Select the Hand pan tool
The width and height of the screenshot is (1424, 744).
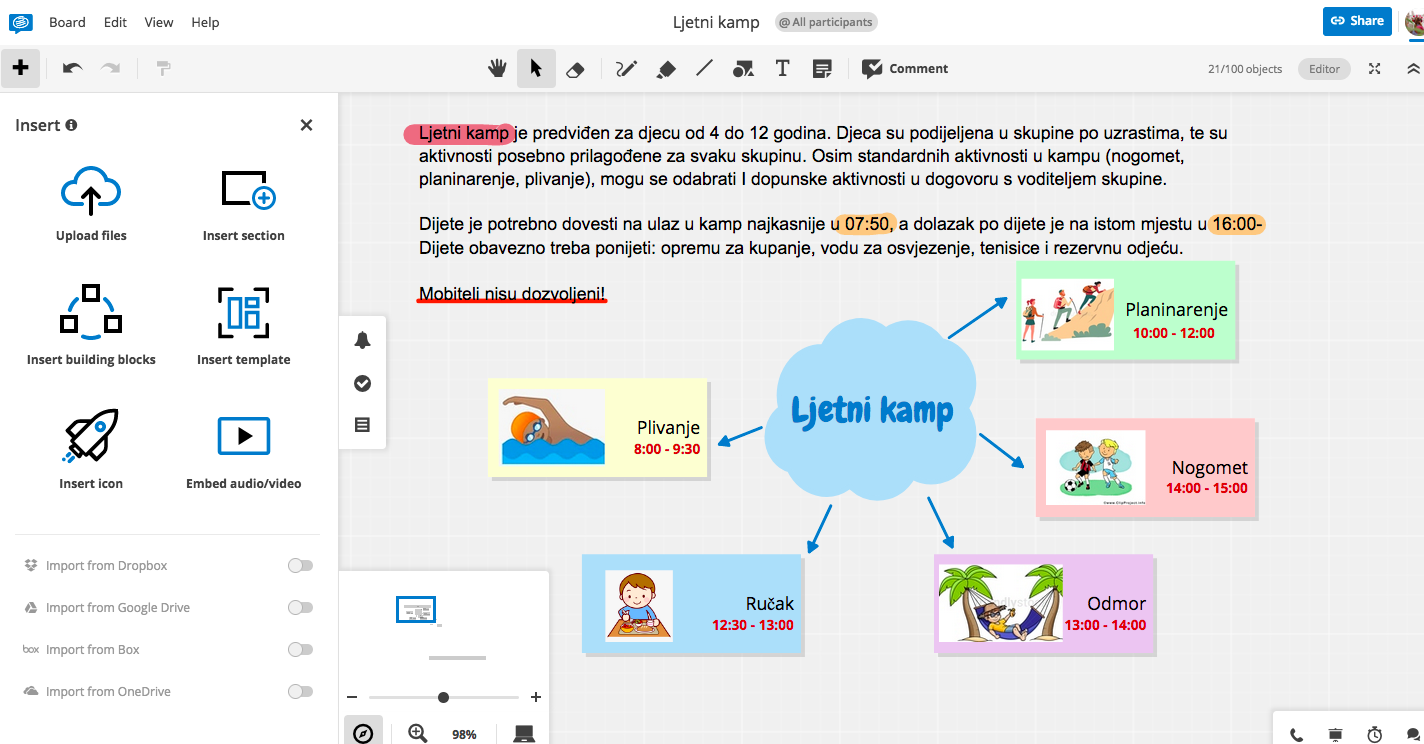497,68
